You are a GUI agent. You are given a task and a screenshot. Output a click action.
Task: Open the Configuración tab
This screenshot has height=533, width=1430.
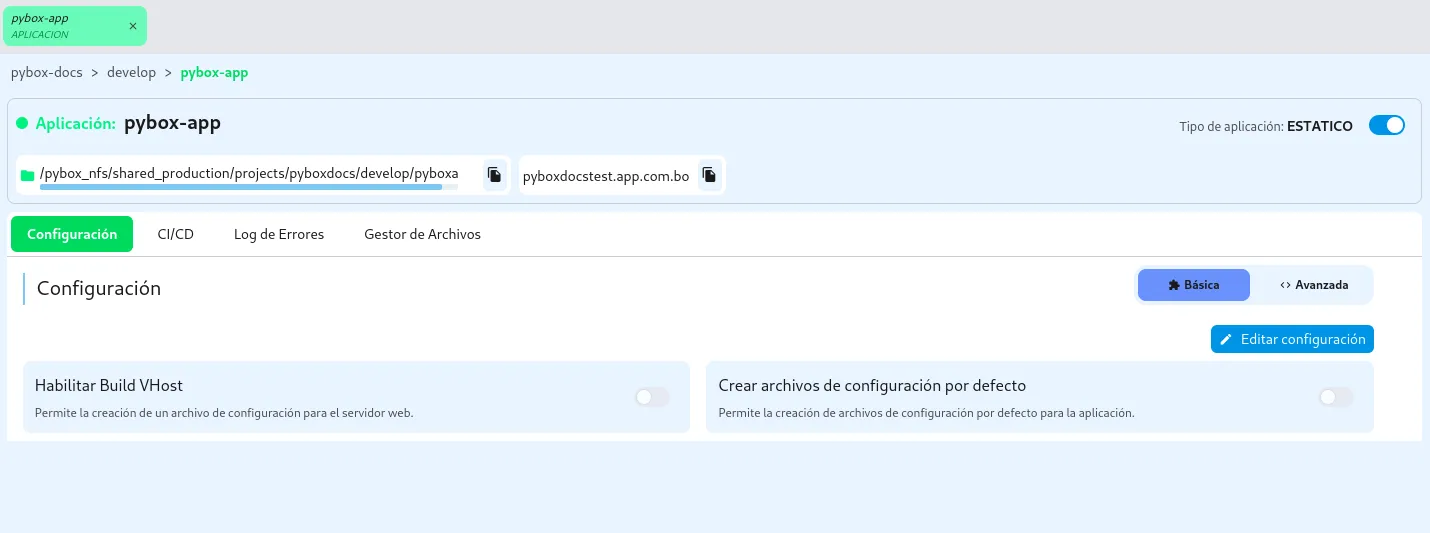tap(72, 234)
